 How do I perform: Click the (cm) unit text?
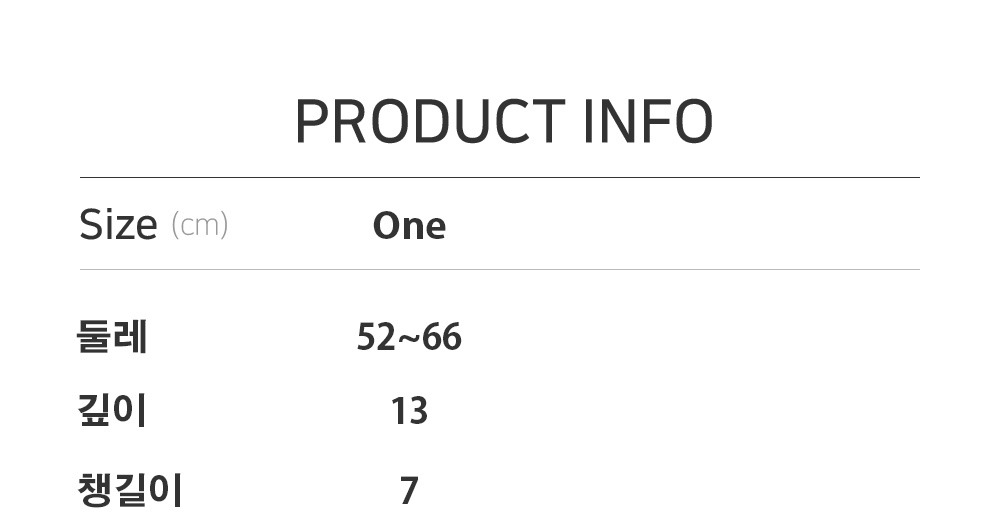(x=200, y=225)
